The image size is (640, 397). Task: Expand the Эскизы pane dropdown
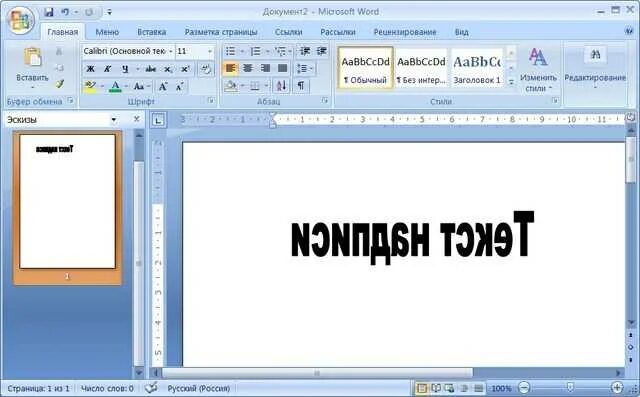click(114, 120)
